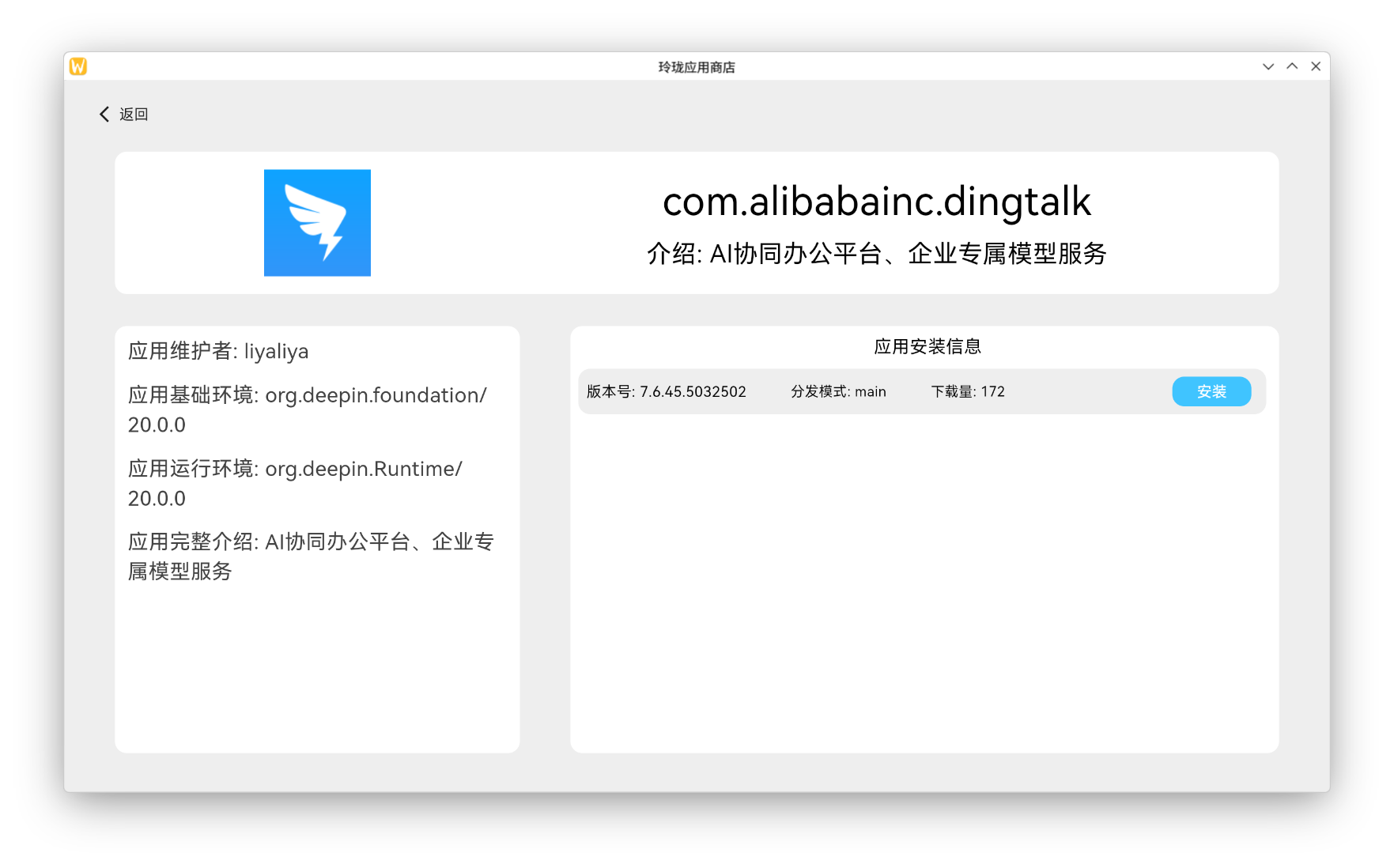Go back using the 返回 button
1394x868 pixels.
coord(124,115)
